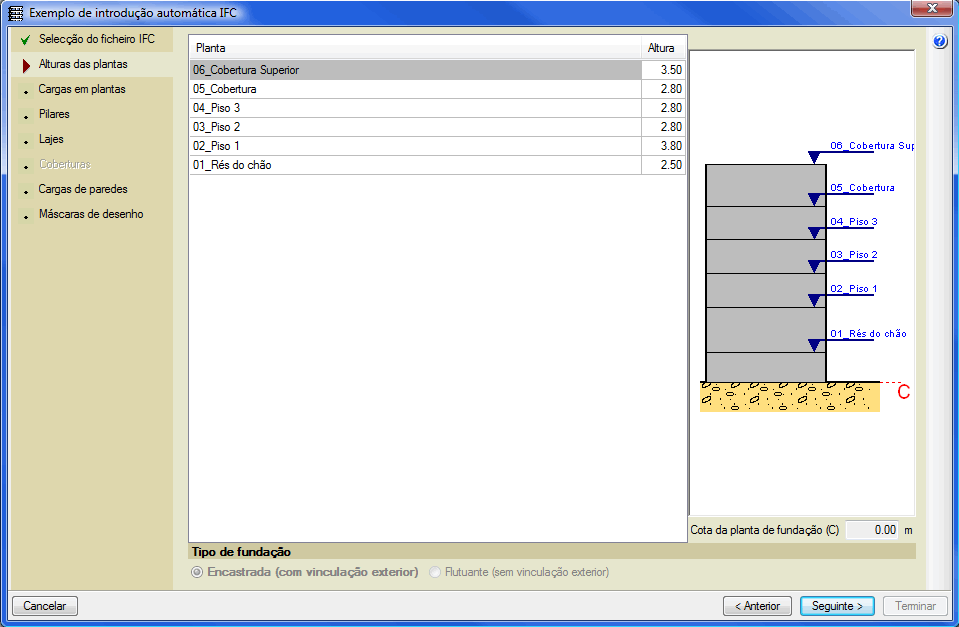The height and width of the screenshot is (627, 959).
Task: Click the Altura column header
Action: [663, 48]
